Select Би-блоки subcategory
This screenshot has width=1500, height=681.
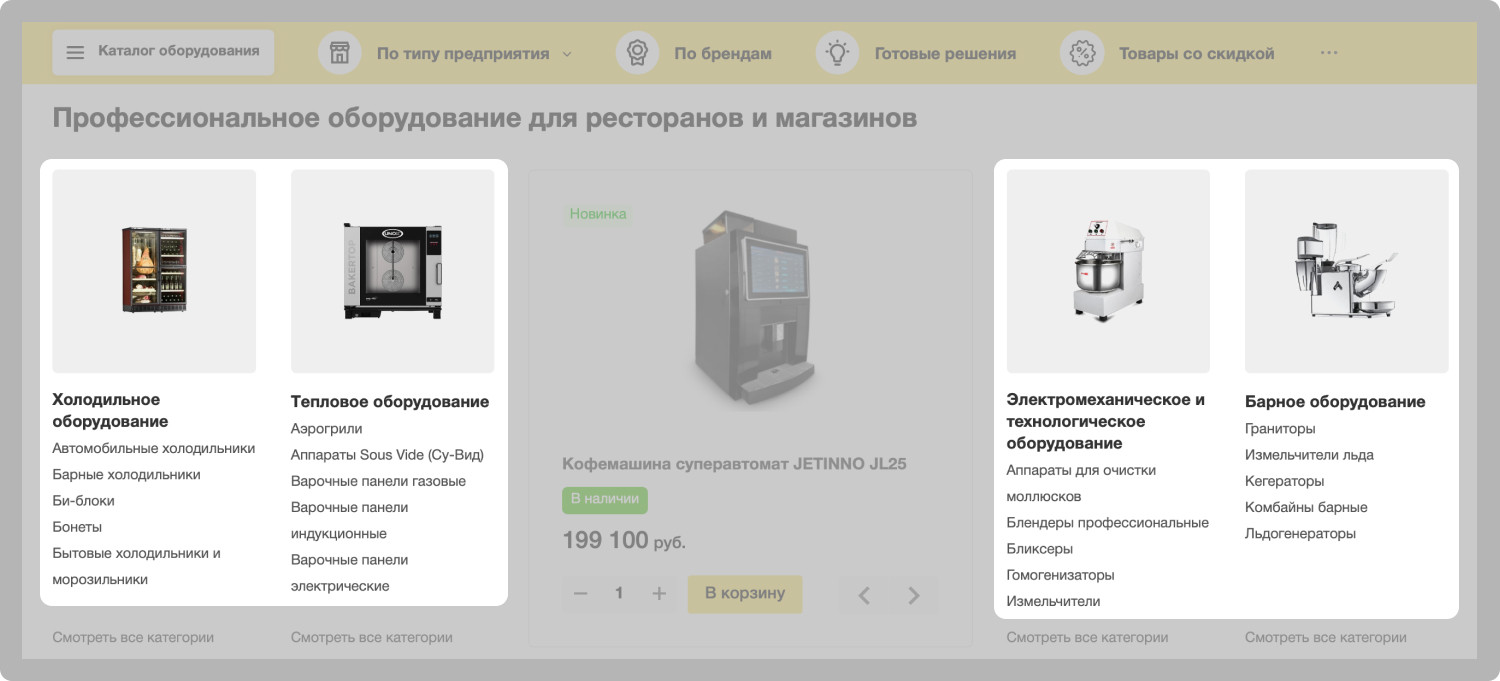(x=84, y=501)
